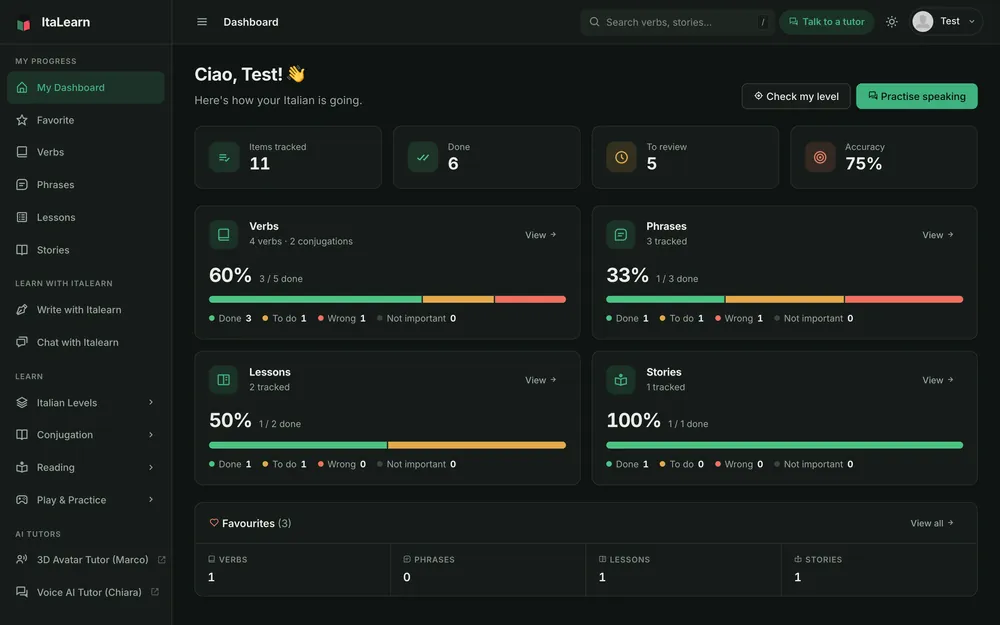
Task: Go to Verbs in the sidebar
Action: (x=85, y=152)
